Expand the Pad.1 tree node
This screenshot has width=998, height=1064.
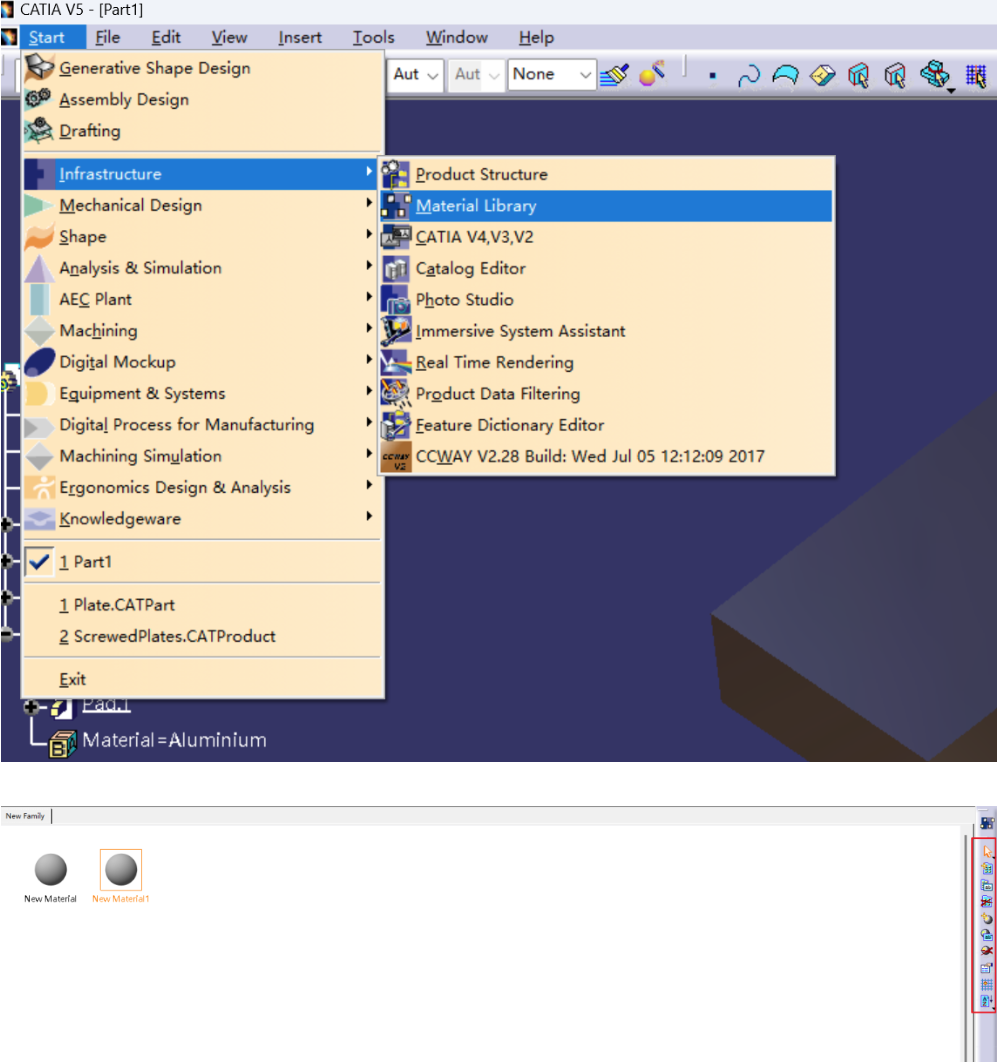[x=31, y=708]
